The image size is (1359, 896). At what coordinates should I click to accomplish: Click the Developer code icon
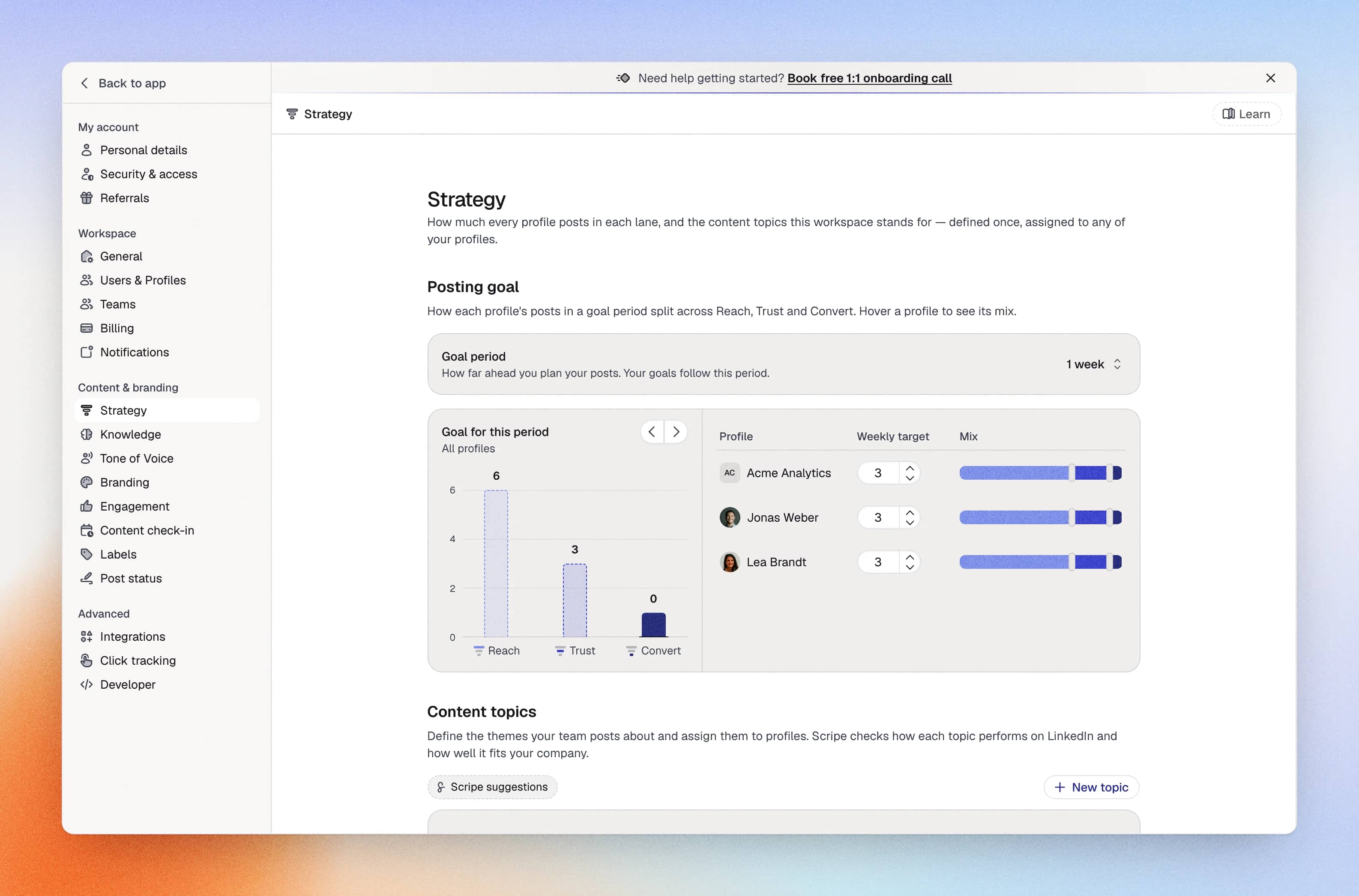pyautogui.click(x=86, y=684)
